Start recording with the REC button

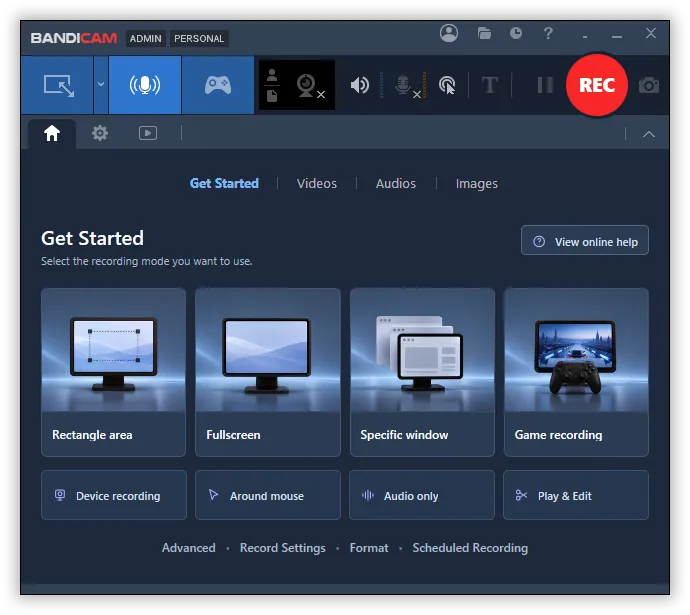[x=597, y=85]
